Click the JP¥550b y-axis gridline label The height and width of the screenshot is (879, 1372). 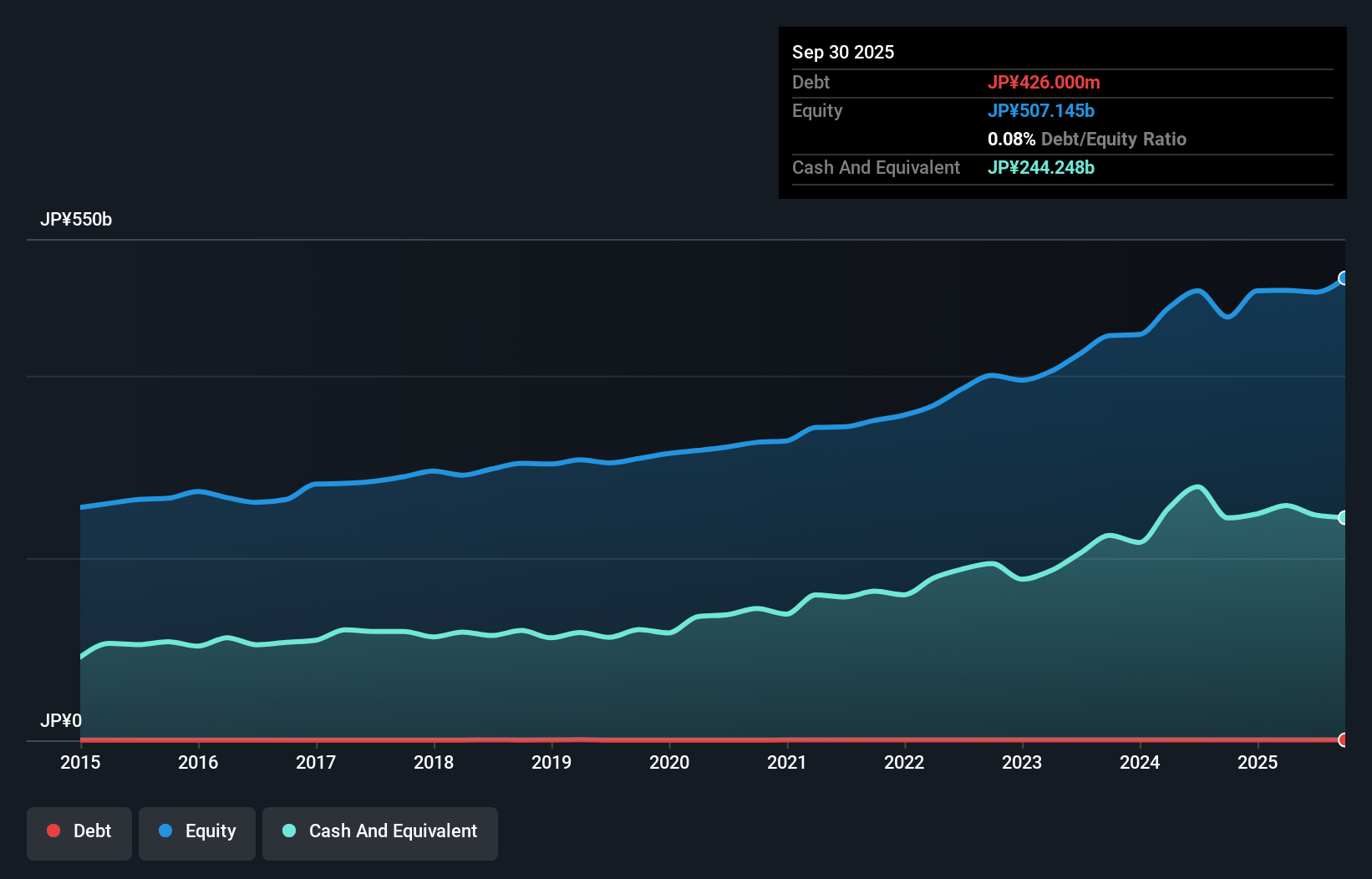[76, 220]
